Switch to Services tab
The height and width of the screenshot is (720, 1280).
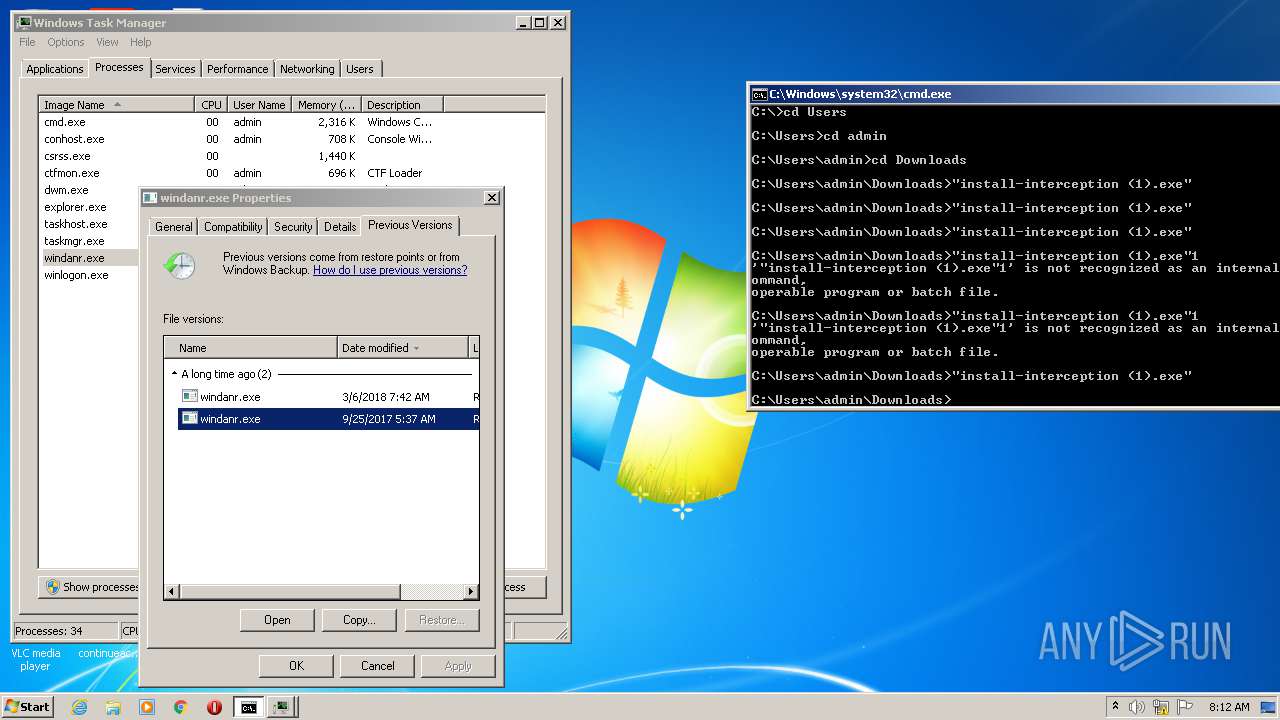[175, 69]
